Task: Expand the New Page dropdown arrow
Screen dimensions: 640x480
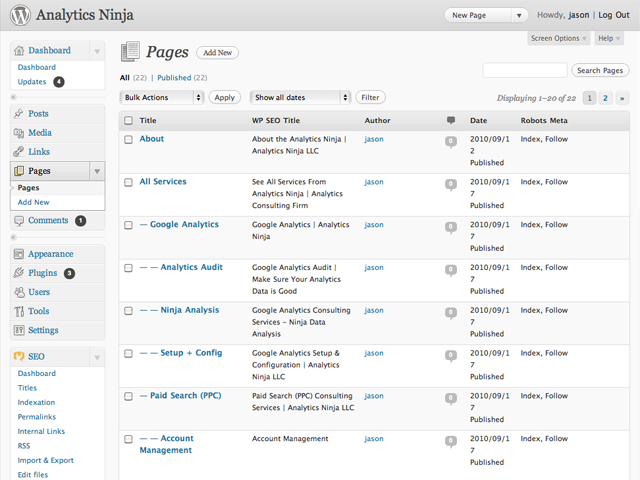Action: pos(519,15)
